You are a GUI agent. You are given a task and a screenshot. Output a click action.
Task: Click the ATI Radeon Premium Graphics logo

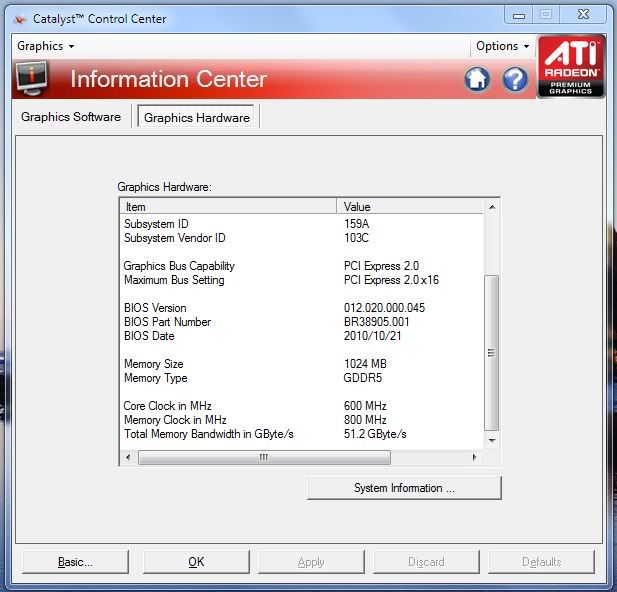pyautogui.click(x=571, y=66)
